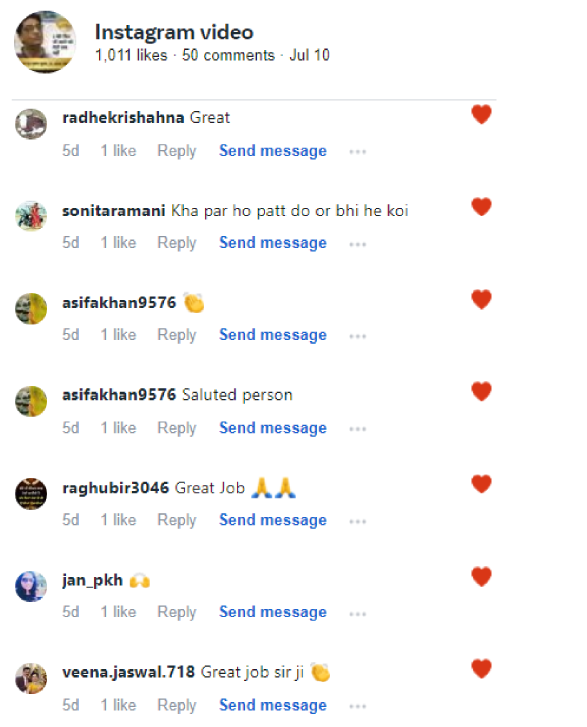Click heart icon next to jan_pkh comment
Screen dimensions: 587x727
481,577
